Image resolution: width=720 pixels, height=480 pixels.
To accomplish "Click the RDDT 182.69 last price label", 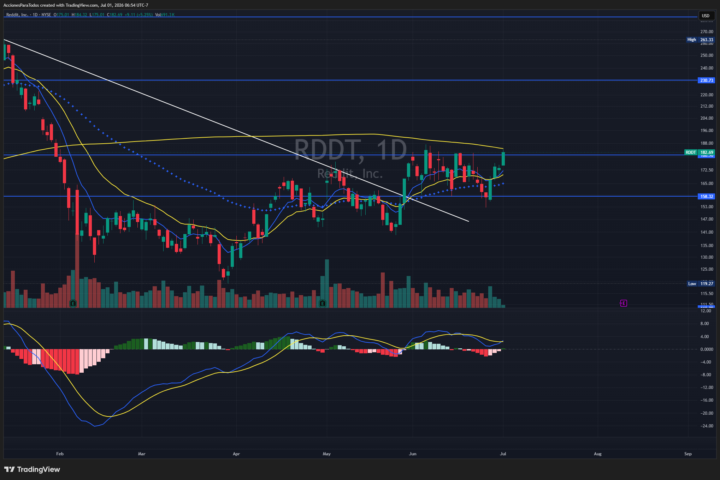I will [x=699, y=152].
